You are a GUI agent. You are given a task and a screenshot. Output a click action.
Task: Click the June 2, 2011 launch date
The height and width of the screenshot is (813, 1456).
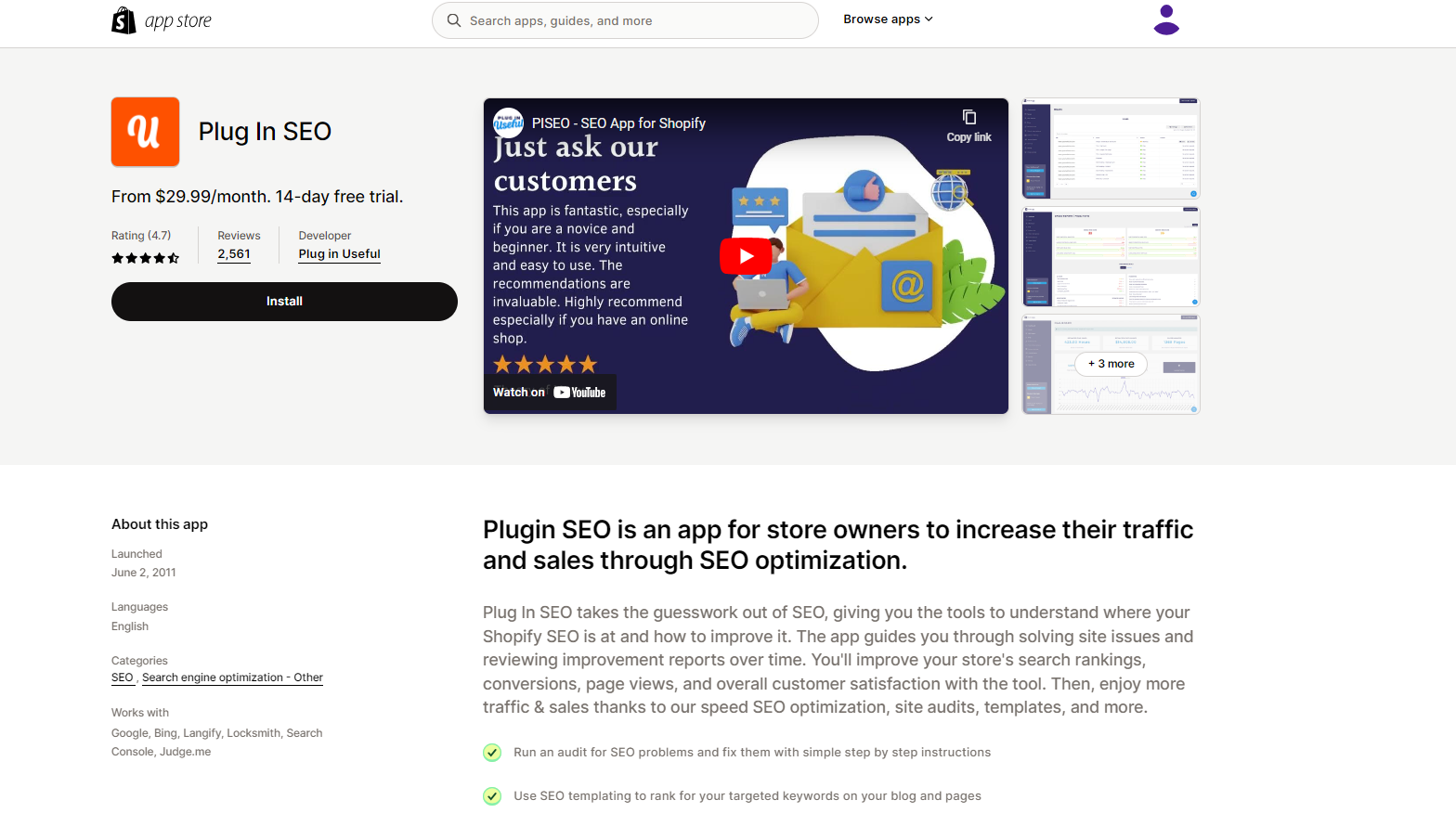click(x=144, y=573)
